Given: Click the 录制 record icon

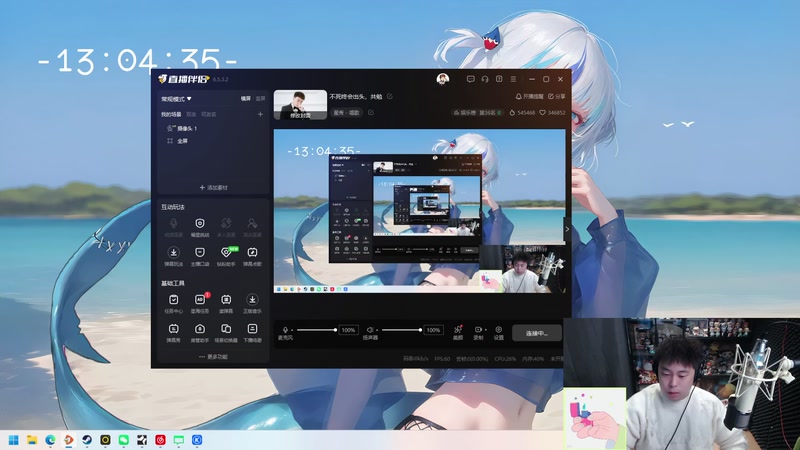Looking at the screenshot, I should [x=478, y=330].
